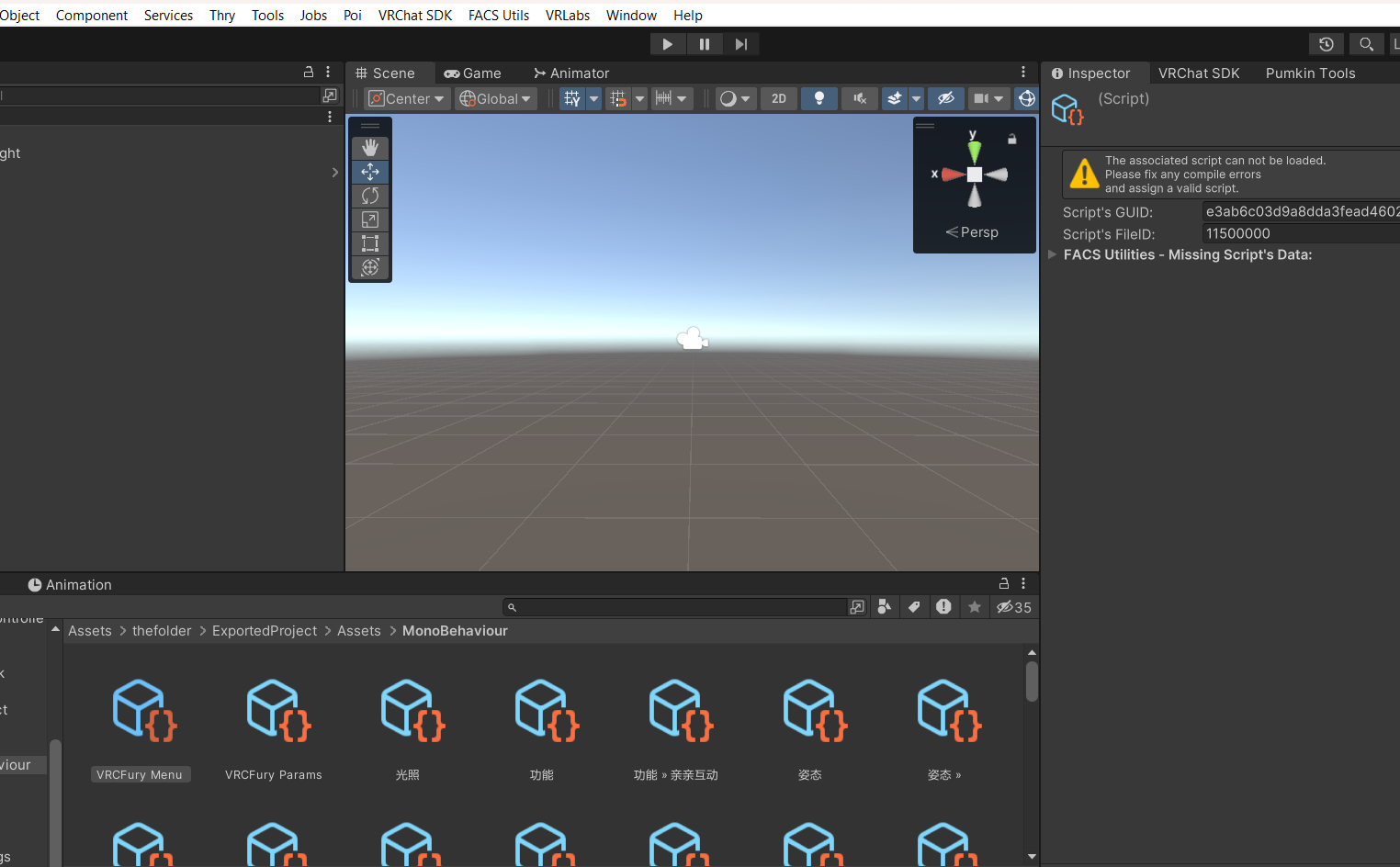This screenshot has height=867, width=1400.
Task: Select the Rect tool
Action: pyautogui.click(x=370, y=243)
